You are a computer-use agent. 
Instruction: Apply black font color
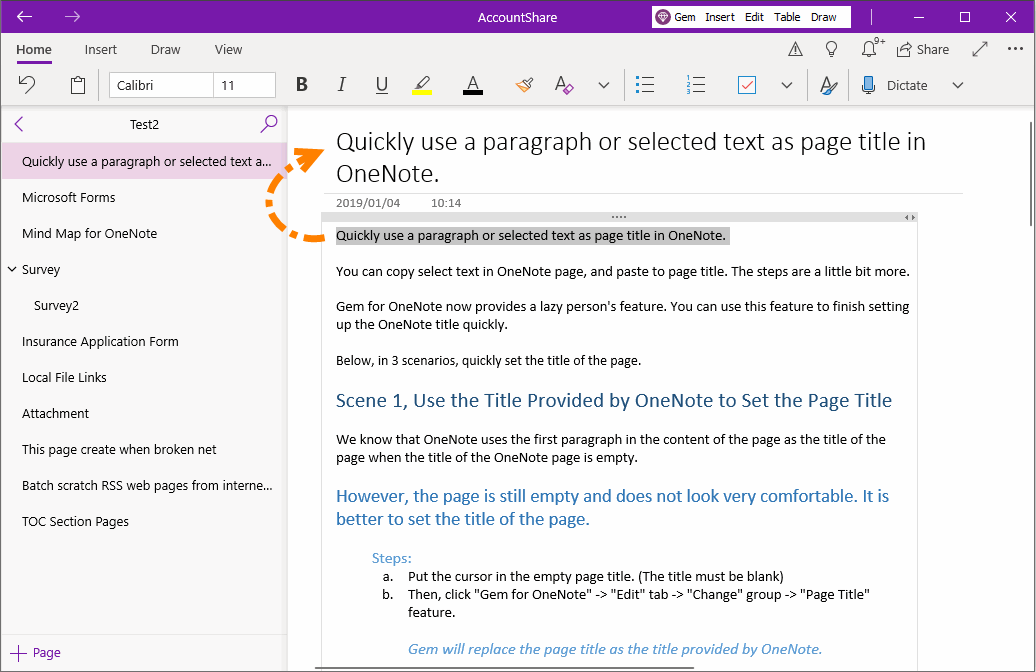coord(472,85)
